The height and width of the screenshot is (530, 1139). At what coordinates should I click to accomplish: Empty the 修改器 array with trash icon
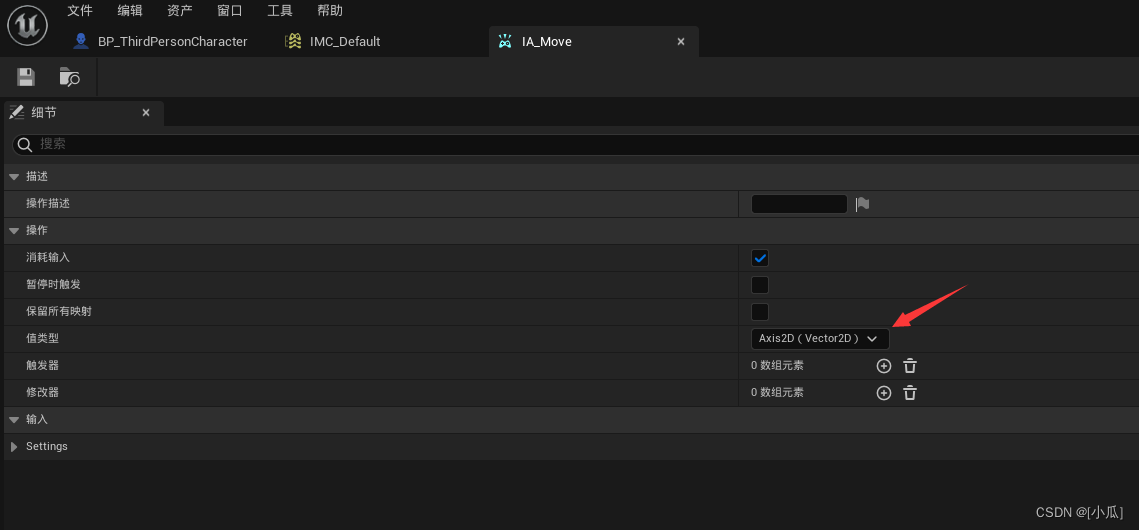coord(909,393)
